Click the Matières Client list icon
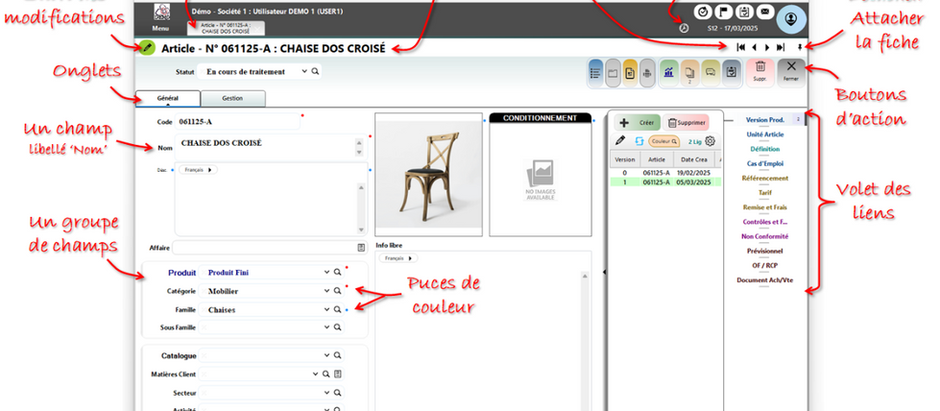The height and width of the screenshot is (411, 940). [338, 374]
